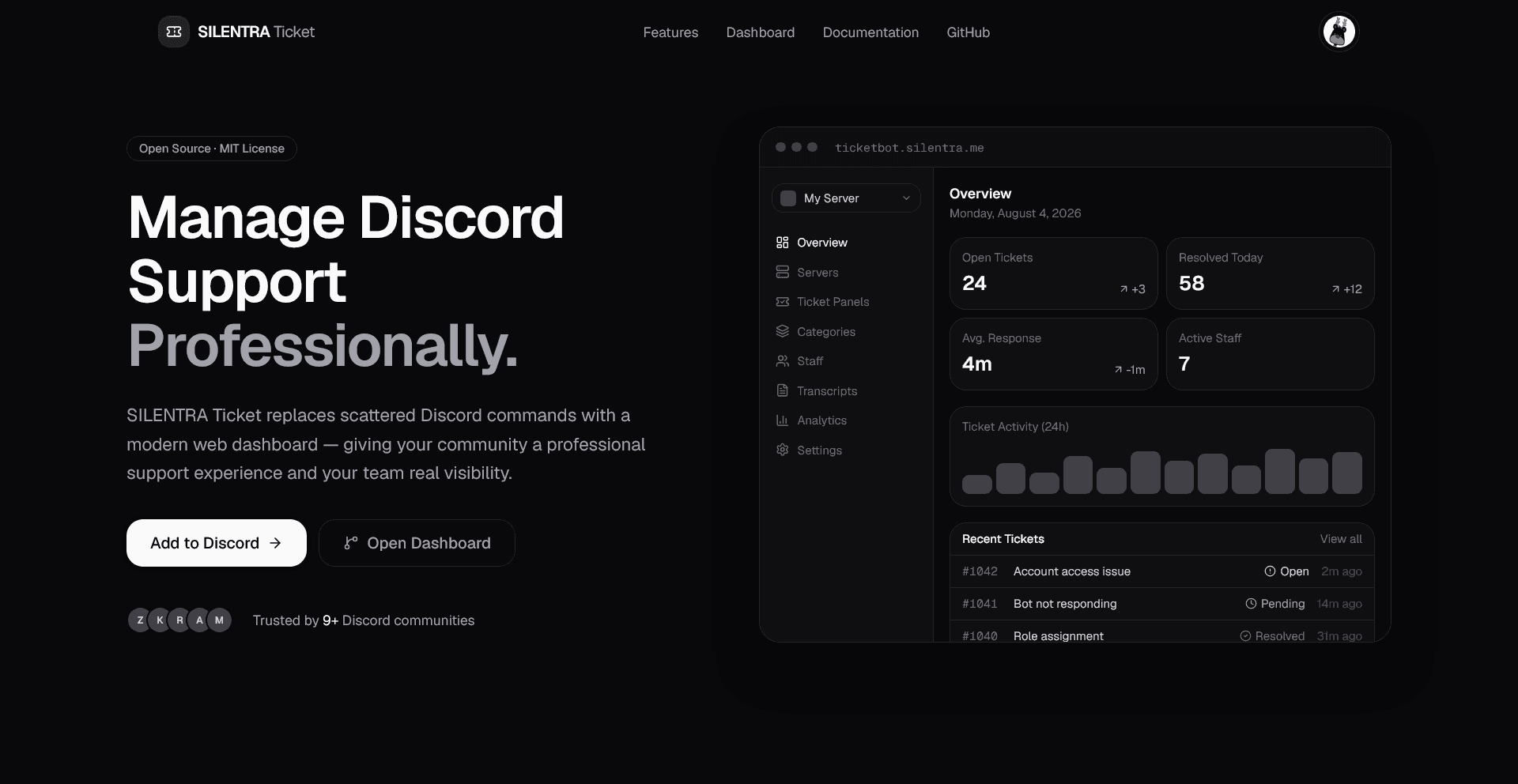Click the Trusted by 9+ Discord communities text
This screenshot has height=784, width=1518.
(364, 620)
